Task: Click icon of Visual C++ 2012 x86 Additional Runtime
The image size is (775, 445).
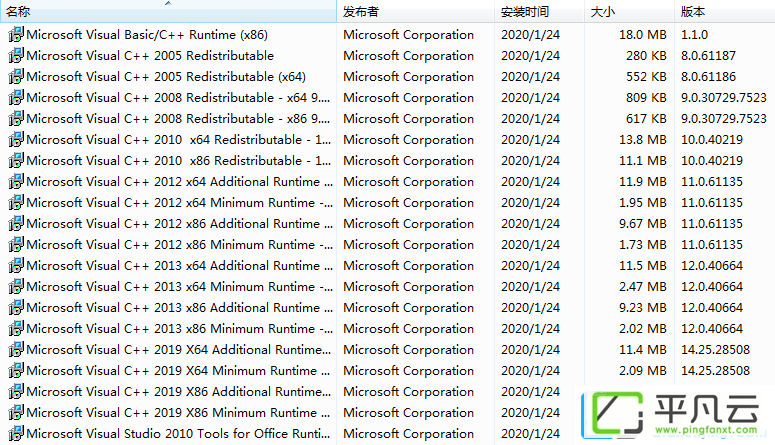Action: [x=16, y=223]
